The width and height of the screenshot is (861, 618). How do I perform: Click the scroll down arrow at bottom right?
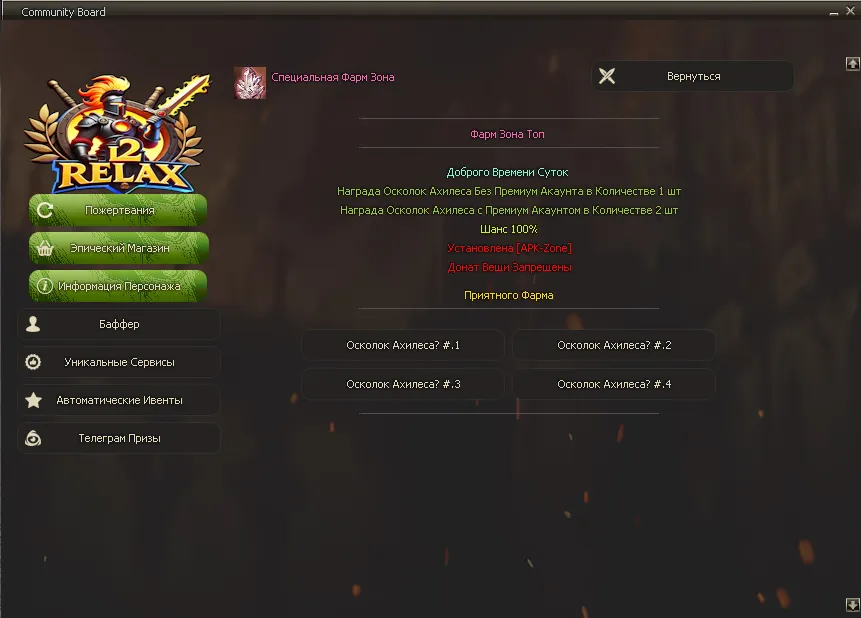pyautogui.click(x=852, y=605)
